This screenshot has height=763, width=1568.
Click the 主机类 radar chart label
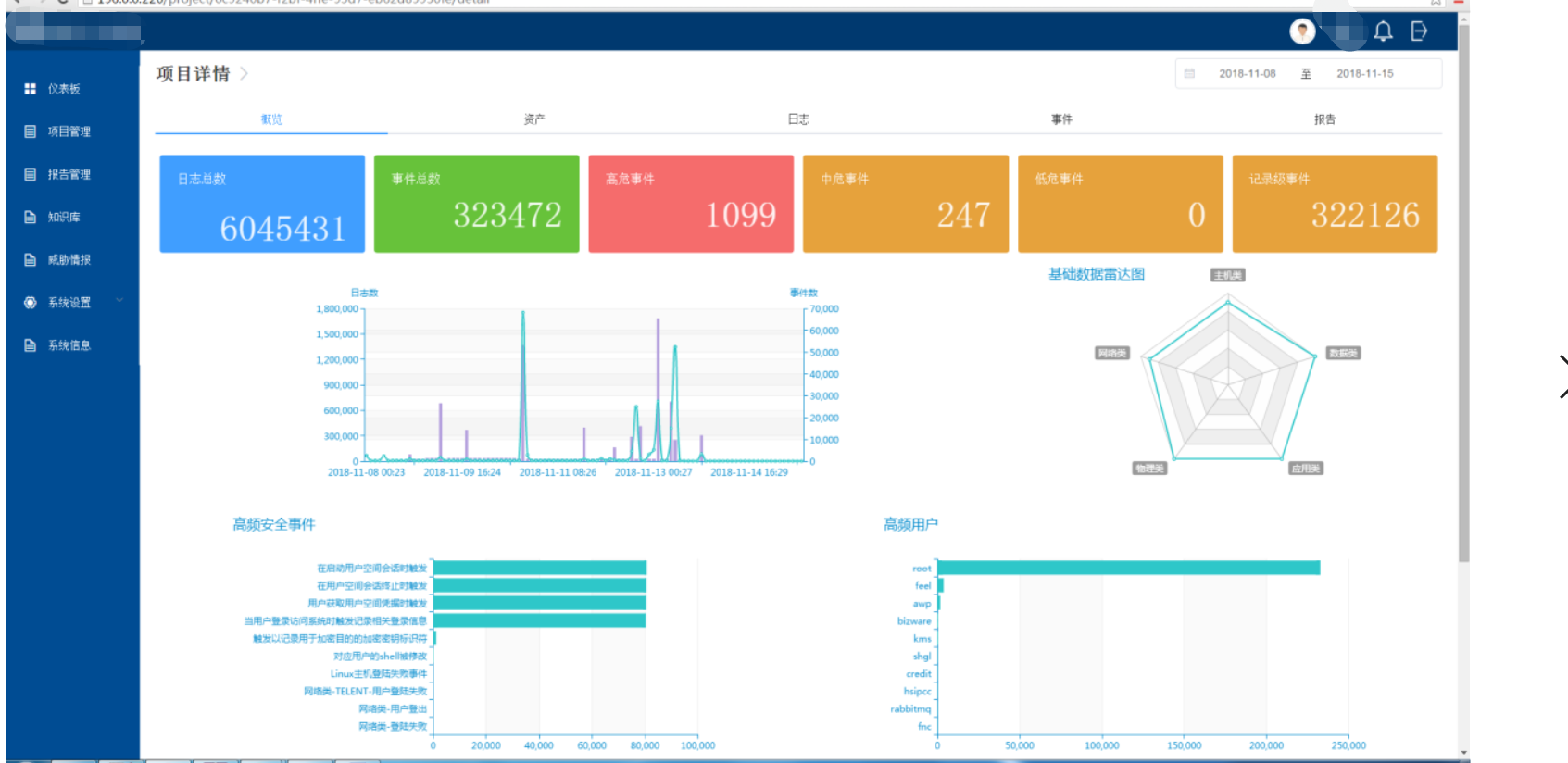point(1228,275)
